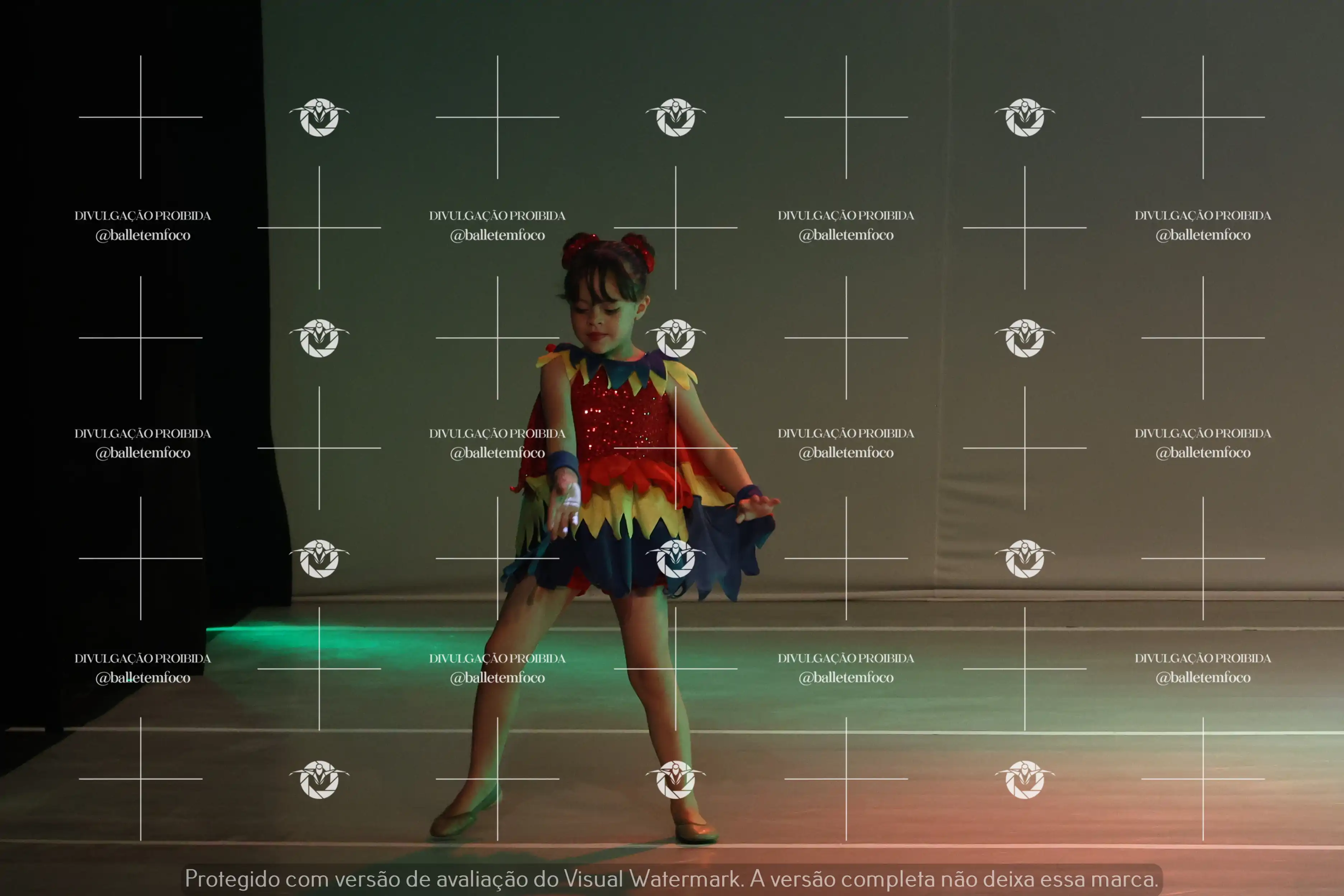Viewport: 1344px width, 896px height.
Task: Click the @balletemfoco text over the black curtain's bottom edge
Action: click(143, 678)
